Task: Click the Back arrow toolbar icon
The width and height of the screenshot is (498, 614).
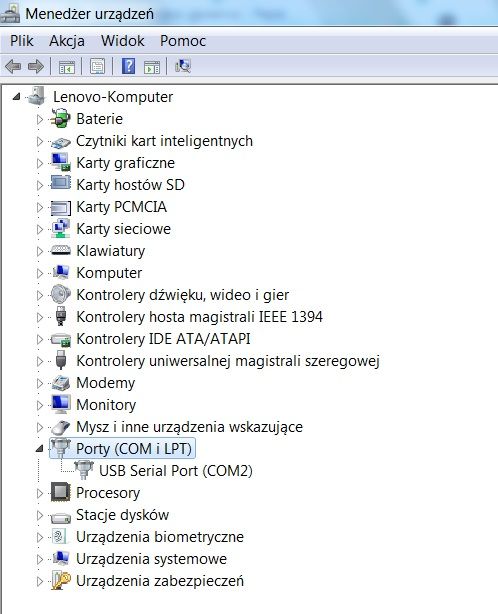Action: coord(13,67)
